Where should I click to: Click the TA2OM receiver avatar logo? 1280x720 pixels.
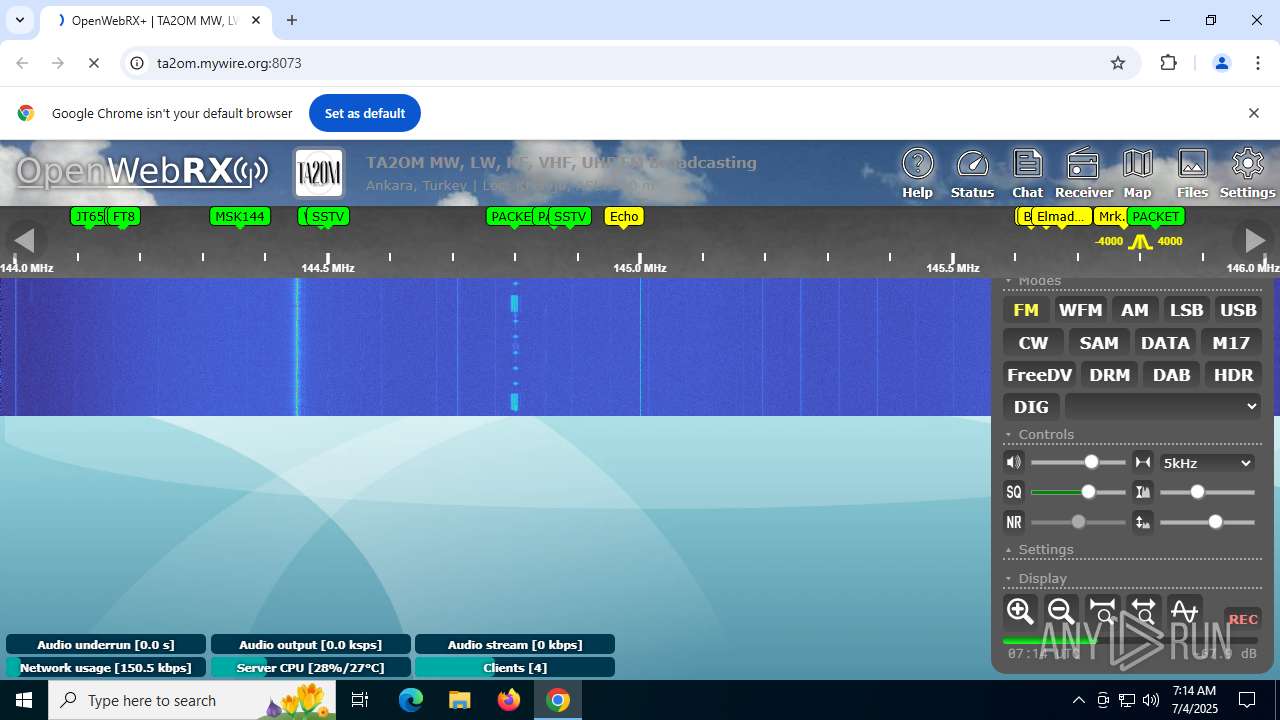point(319,173)
